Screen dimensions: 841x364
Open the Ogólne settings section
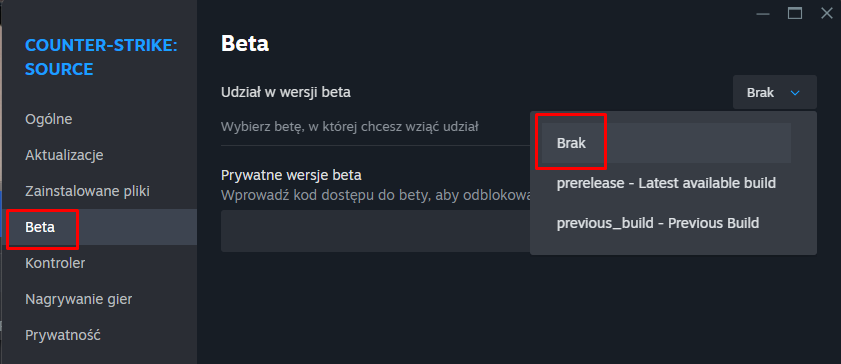(48, 119)
